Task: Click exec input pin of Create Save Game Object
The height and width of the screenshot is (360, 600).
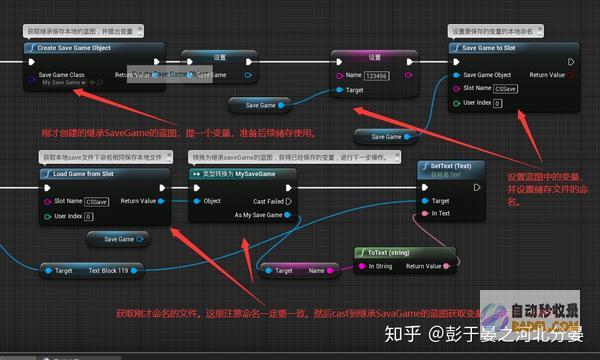Action: 32,62
